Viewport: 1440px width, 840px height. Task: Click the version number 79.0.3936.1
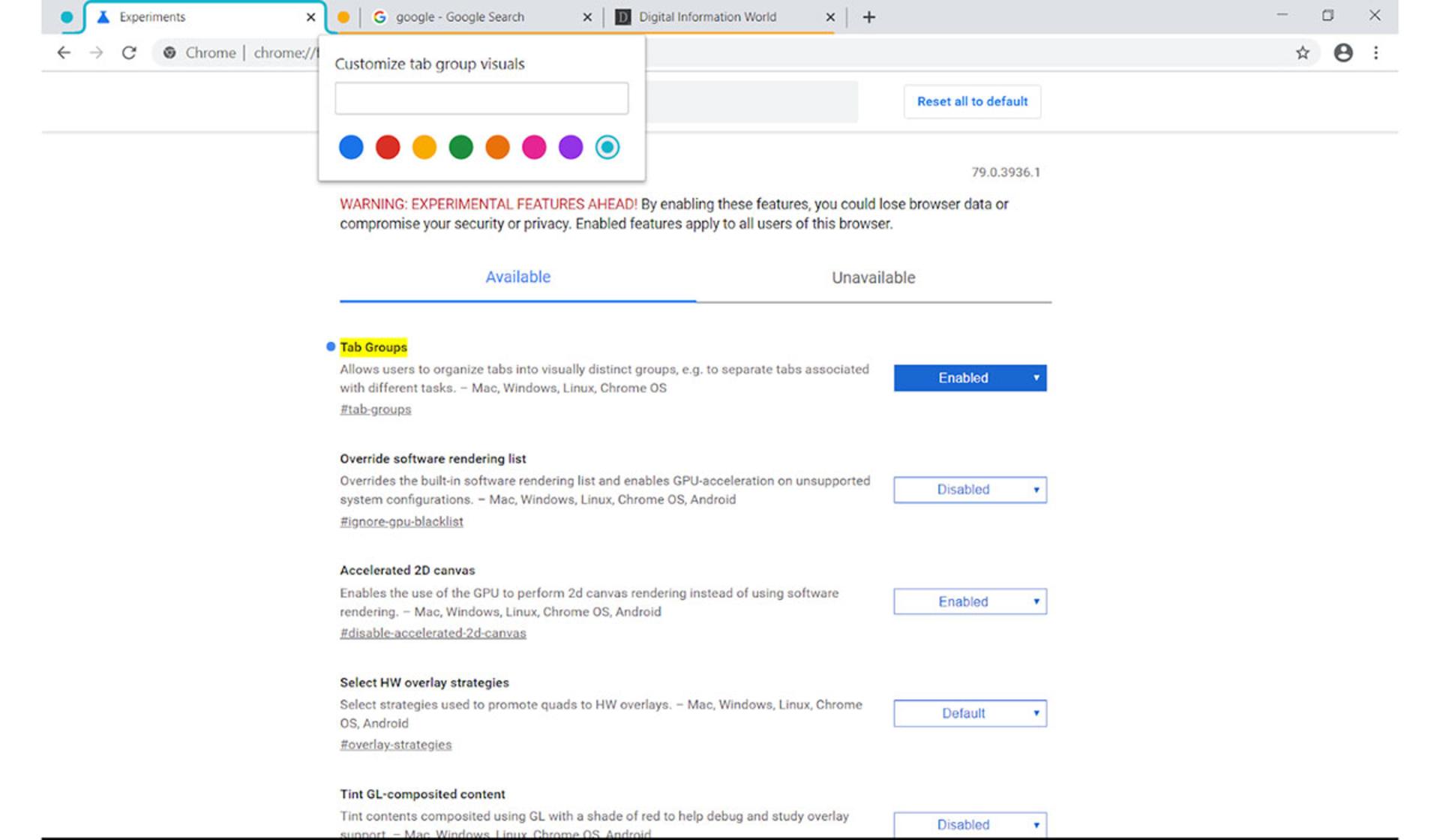pyautogui.click(x=1006, y=172)
